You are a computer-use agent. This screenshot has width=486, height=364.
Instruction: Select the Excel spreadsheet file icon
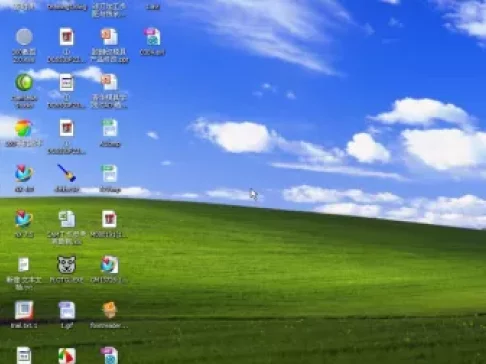pos(67,219)
